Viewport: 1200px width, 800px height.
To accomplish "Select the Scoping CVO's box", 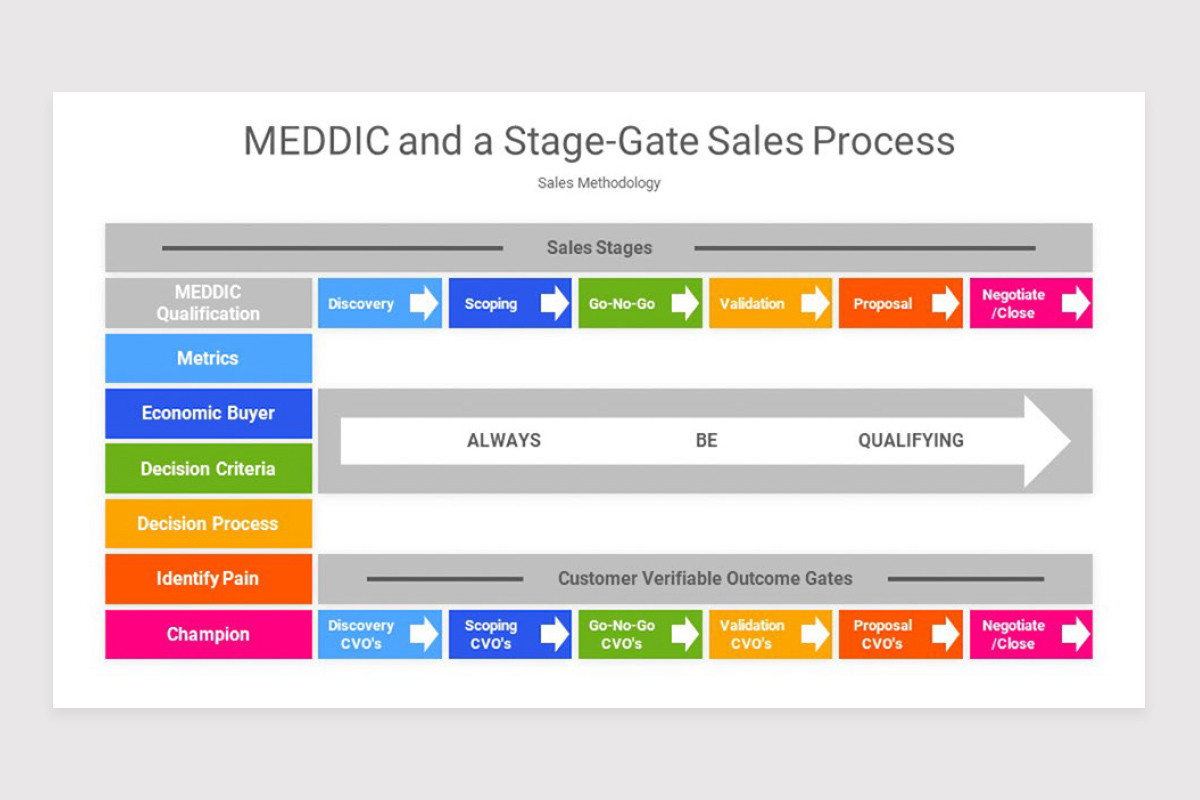I will (510, 634).
